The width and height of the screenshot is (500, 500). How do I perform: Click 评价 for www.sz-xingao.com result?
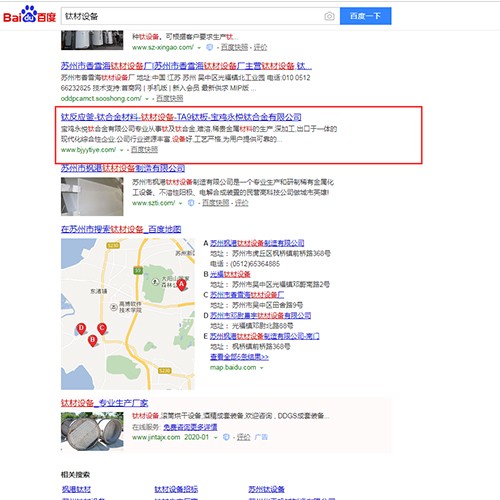(x=260, y=47)
